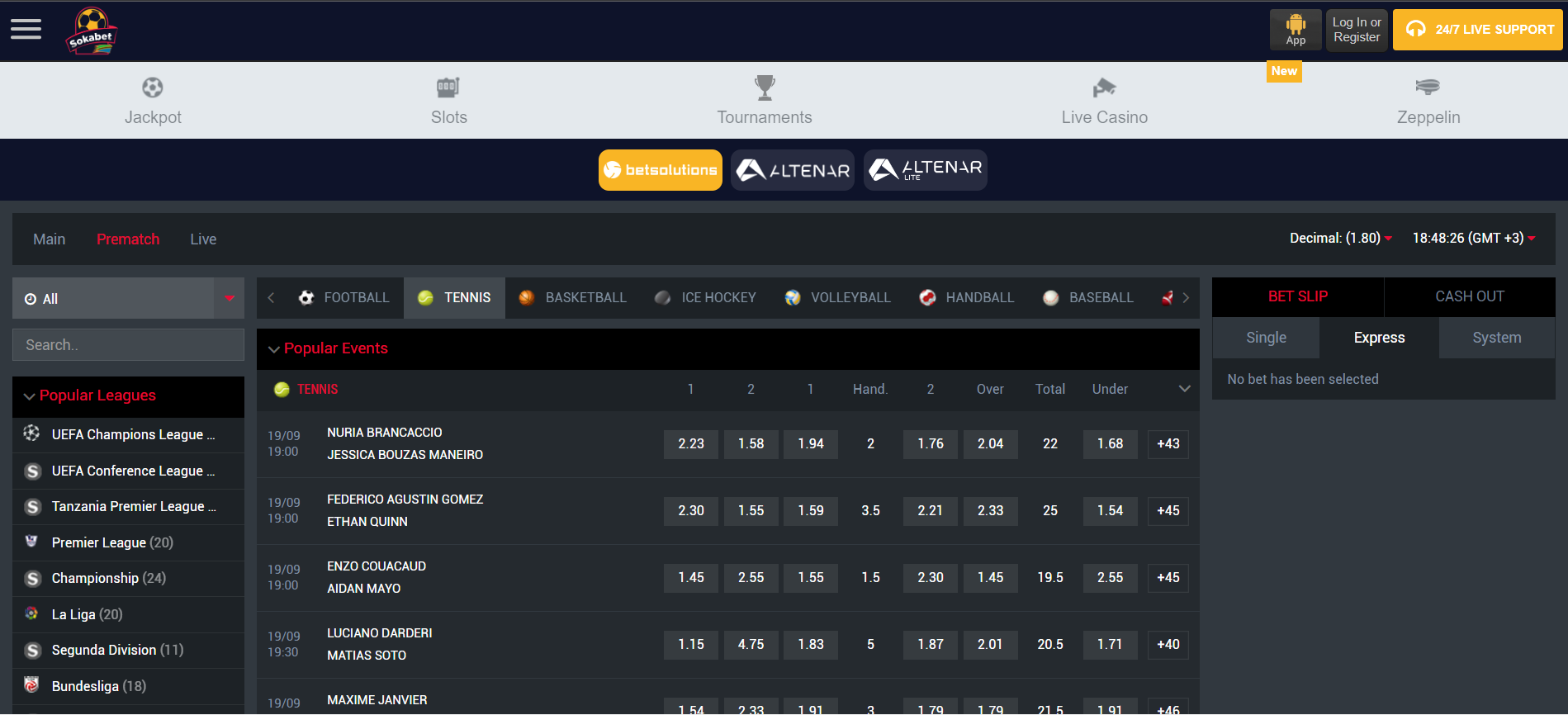
Task: Open Segunda Division (11)
Action: click(128, 651)
